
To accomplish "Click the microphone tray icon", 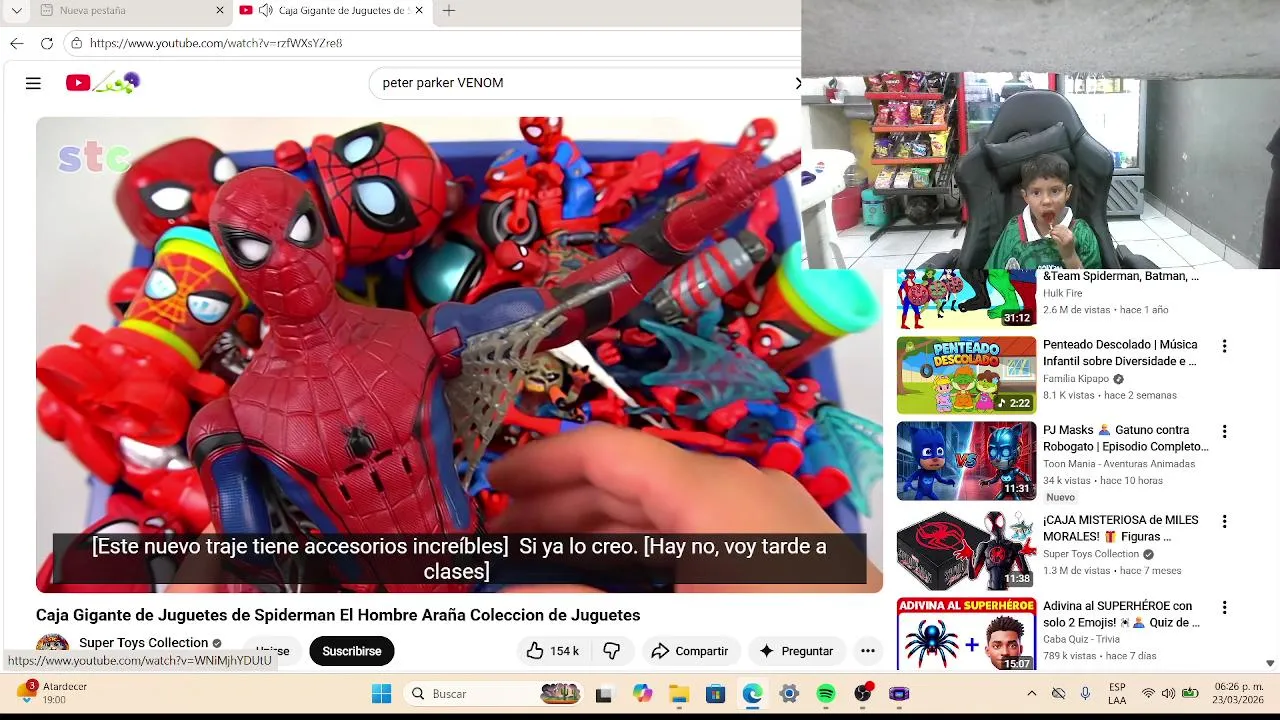I will (1085, 693).
